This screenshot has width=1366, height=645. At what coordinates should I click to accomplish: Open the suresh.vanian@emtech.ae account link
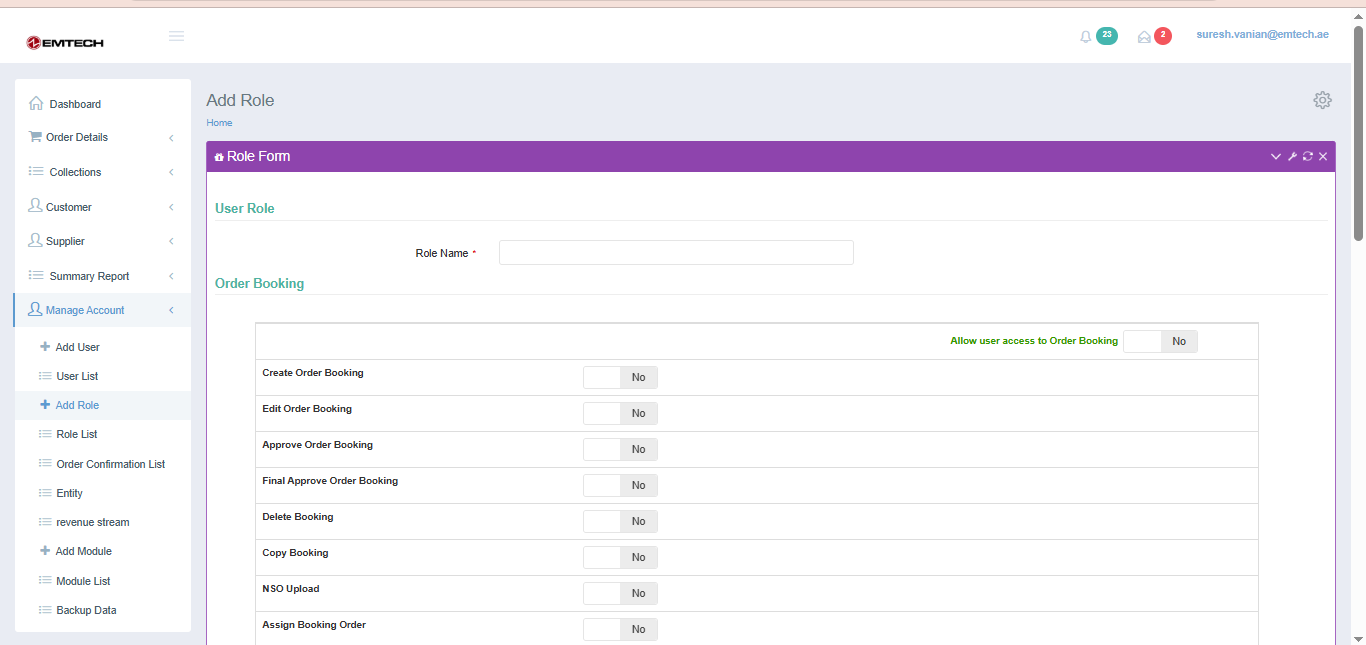1262,35
